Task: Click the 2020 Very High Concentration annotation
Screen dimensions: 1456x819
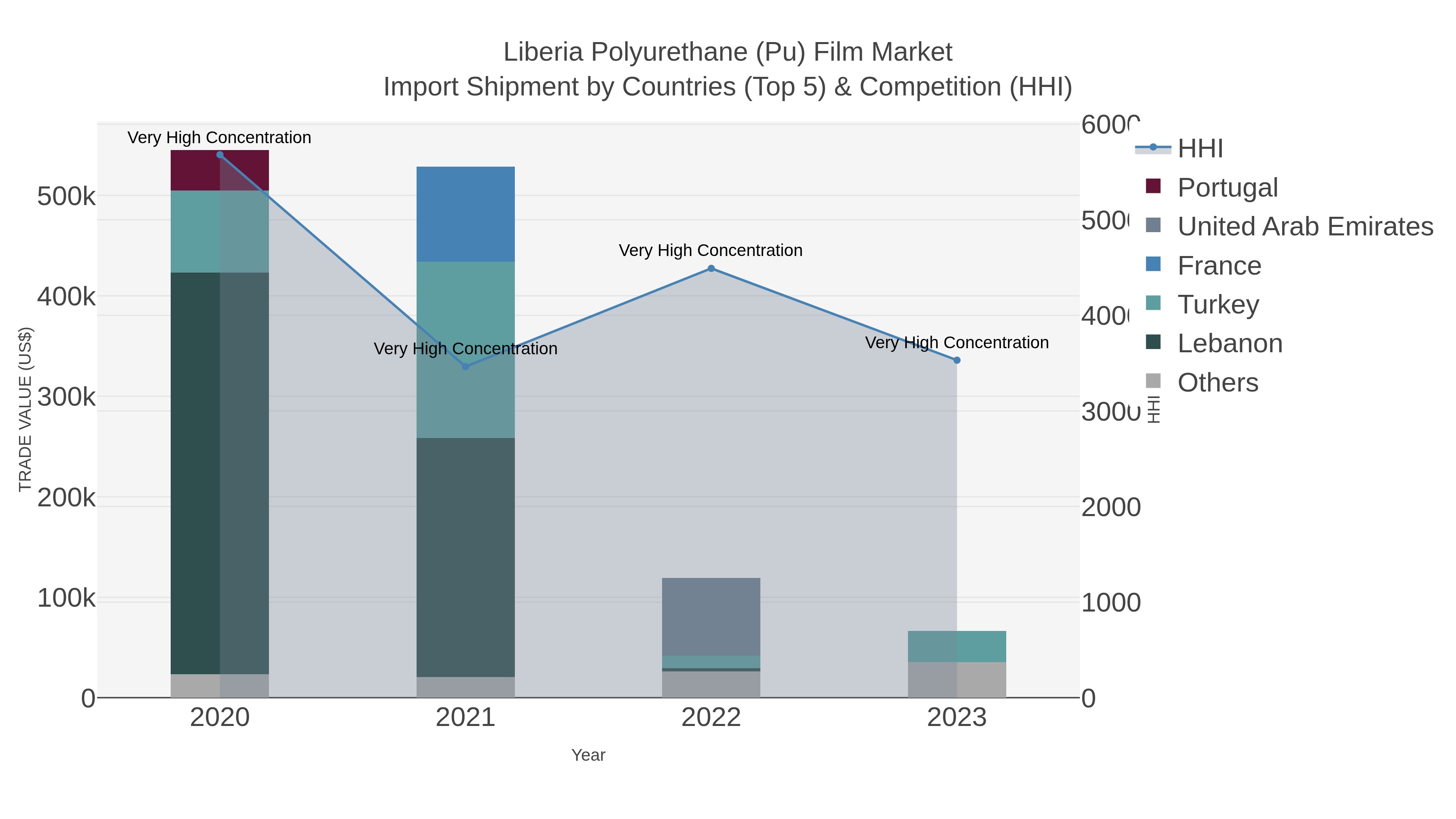Action: pyautogui.click(x=219, y=138)
